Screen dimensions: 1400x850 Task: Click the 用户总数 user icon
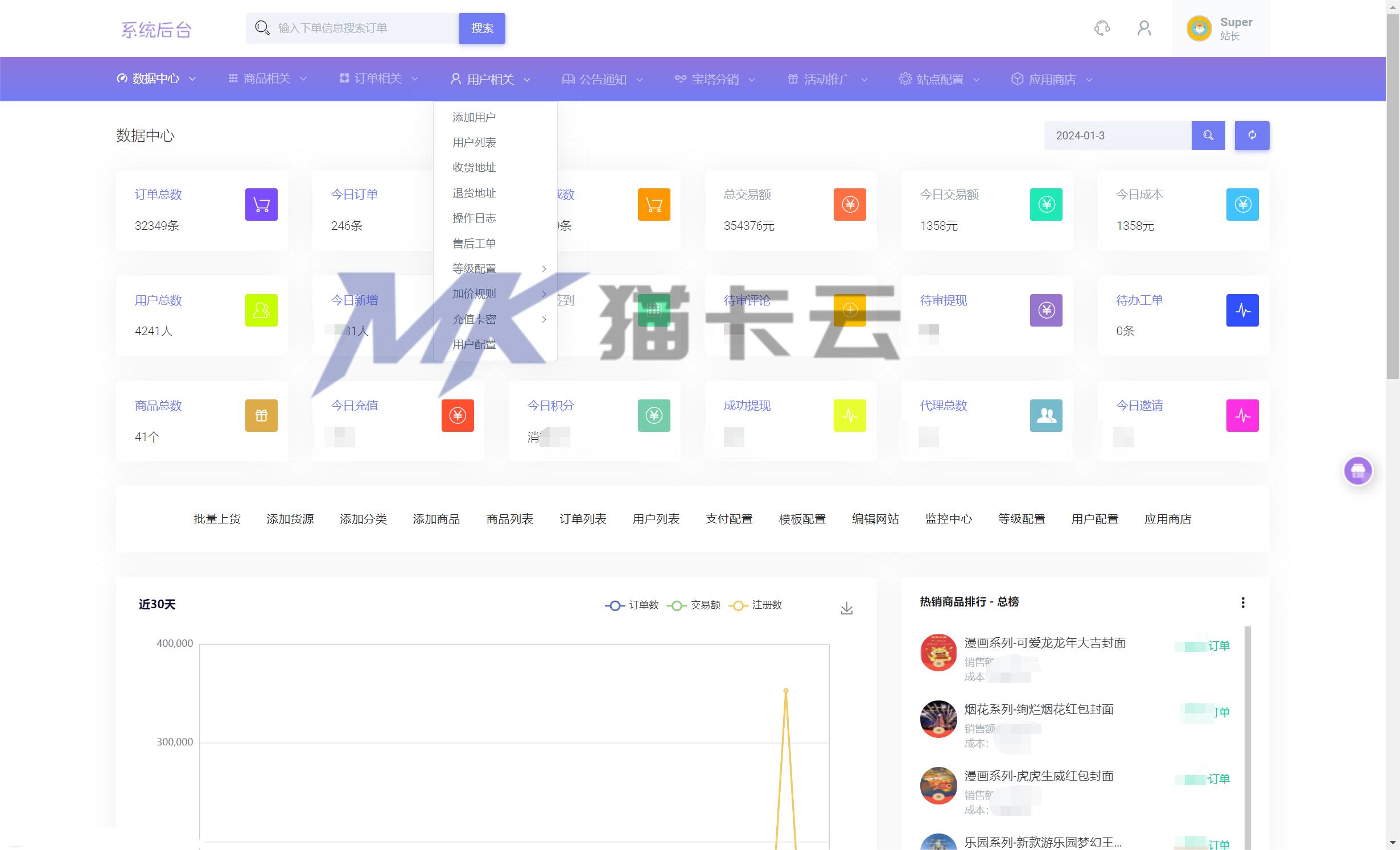click(261, 310)
